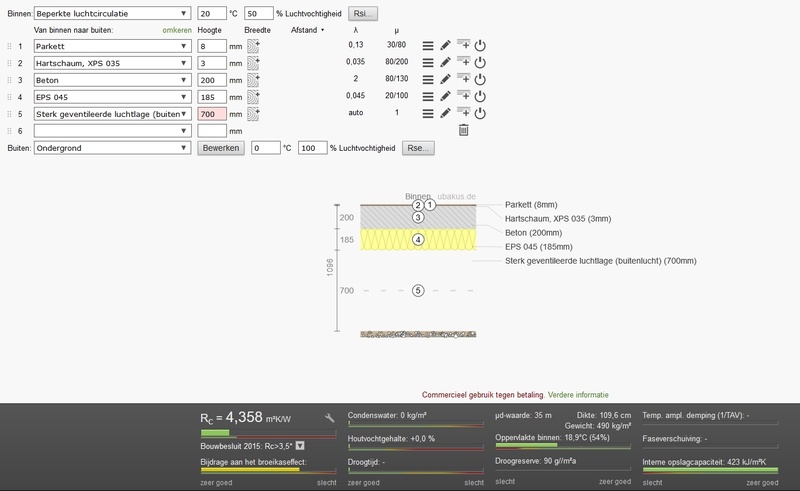Viewport: 800px width, 491px height.
Task: Open the empty layer 6 material dropdown
Action: click(112, 131)
